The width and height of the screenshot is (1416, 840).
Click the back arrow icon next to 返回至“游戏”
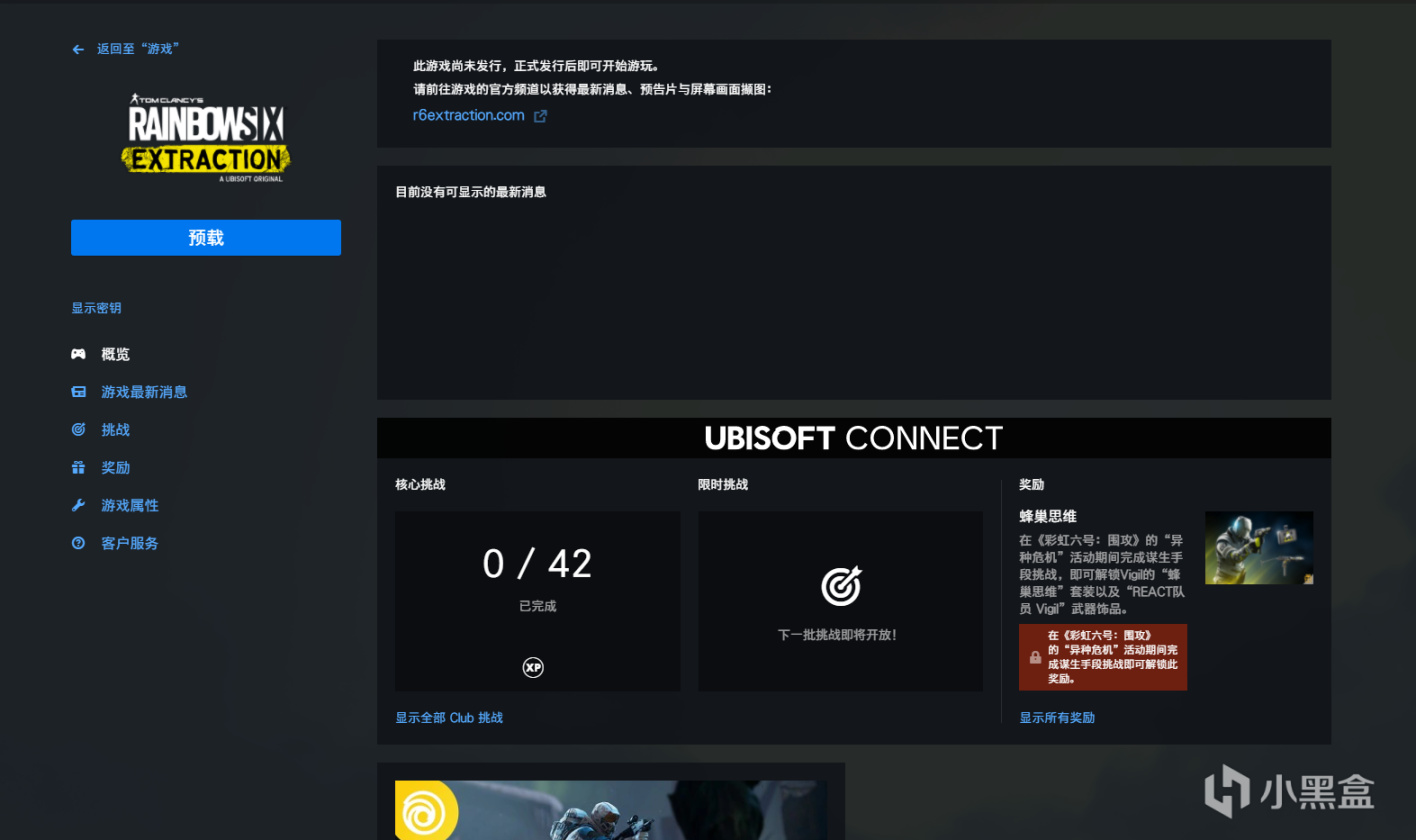click(78, 49)
